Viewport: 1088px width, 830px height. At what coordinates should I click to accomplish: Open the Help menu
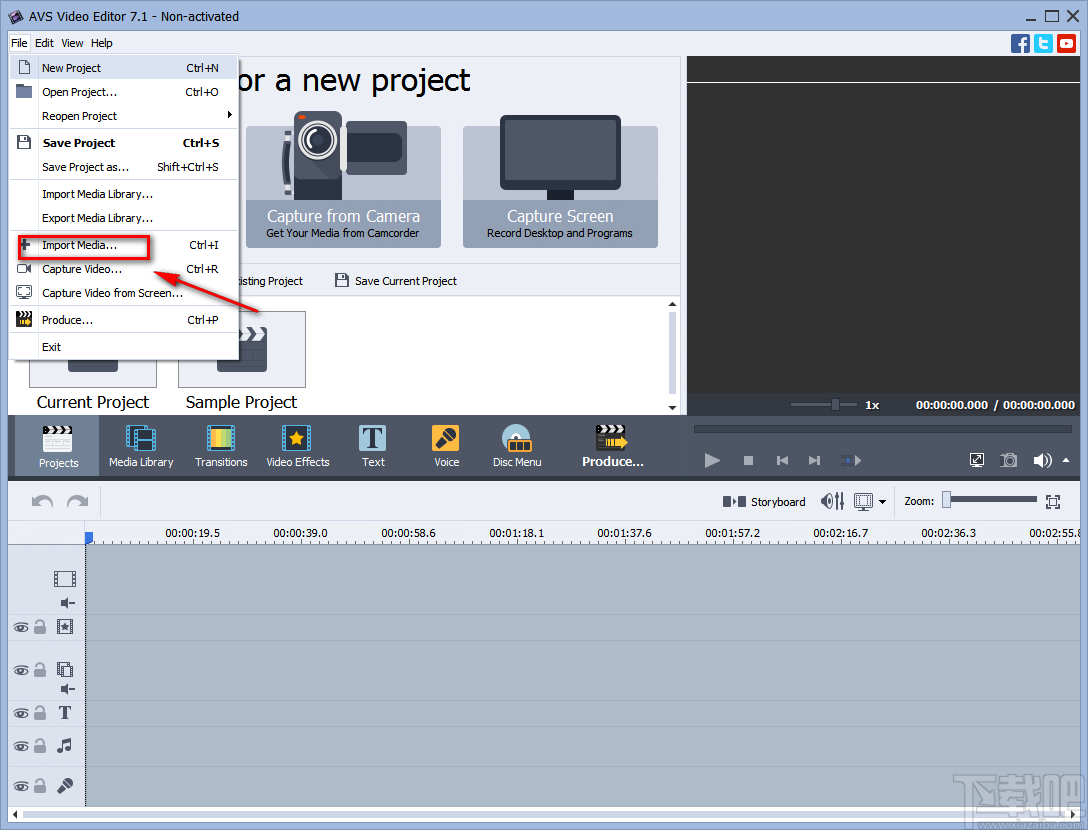pos(101,43)
